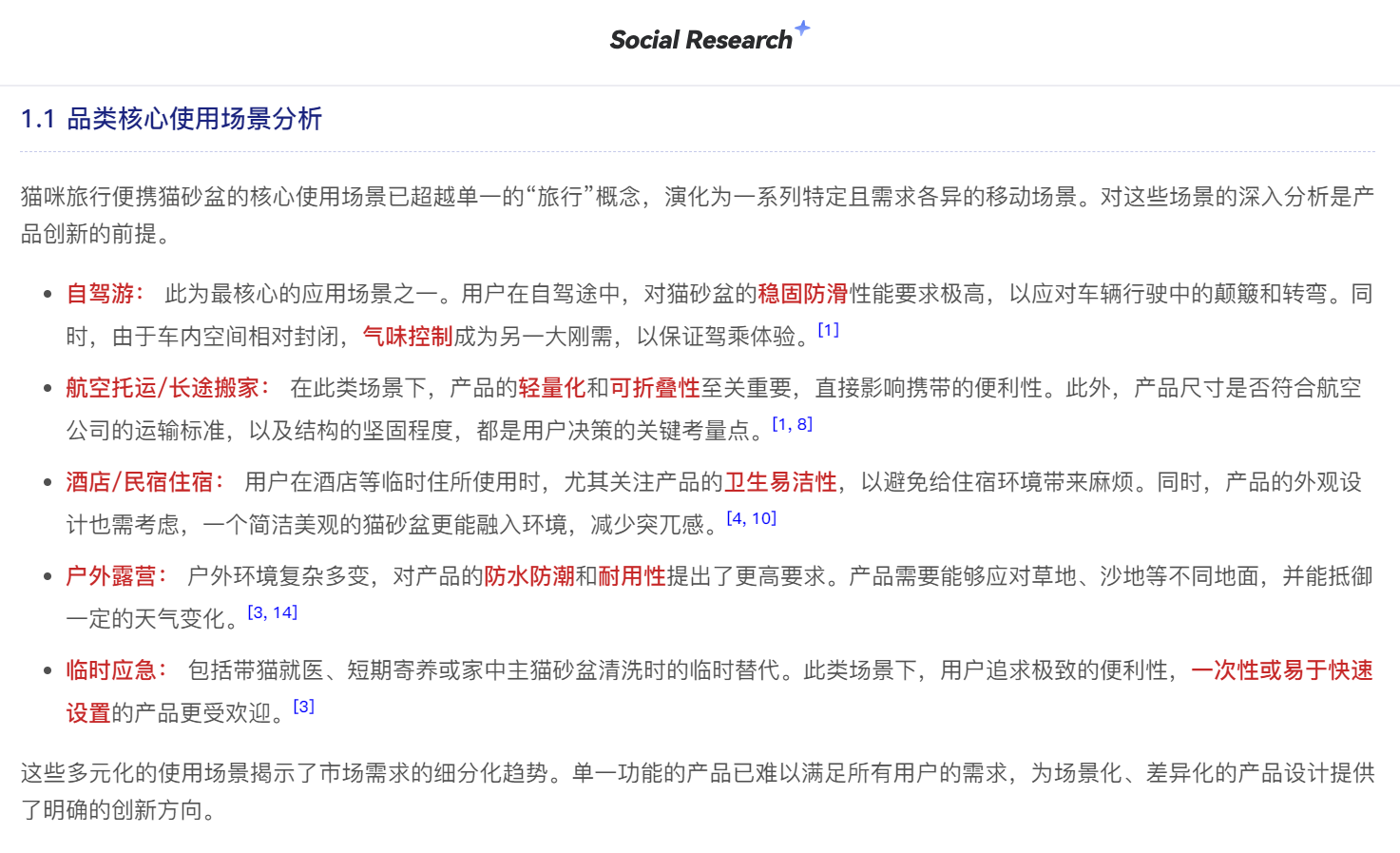Viewport: 1400px width, 853px height.
Task: Click the highlighted keyword 防水防潮
Action: click(529, 576)
